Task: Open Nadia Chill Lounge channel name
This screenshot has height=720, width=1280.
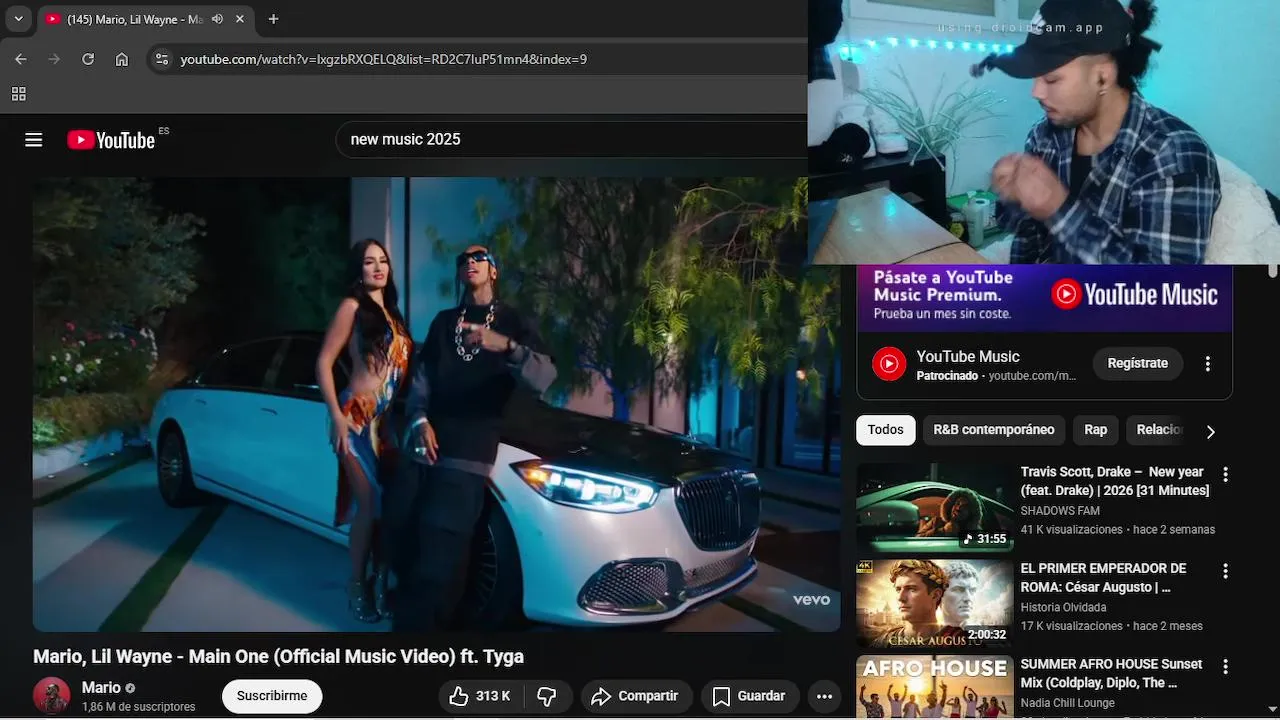Action: click(1068, 703)
